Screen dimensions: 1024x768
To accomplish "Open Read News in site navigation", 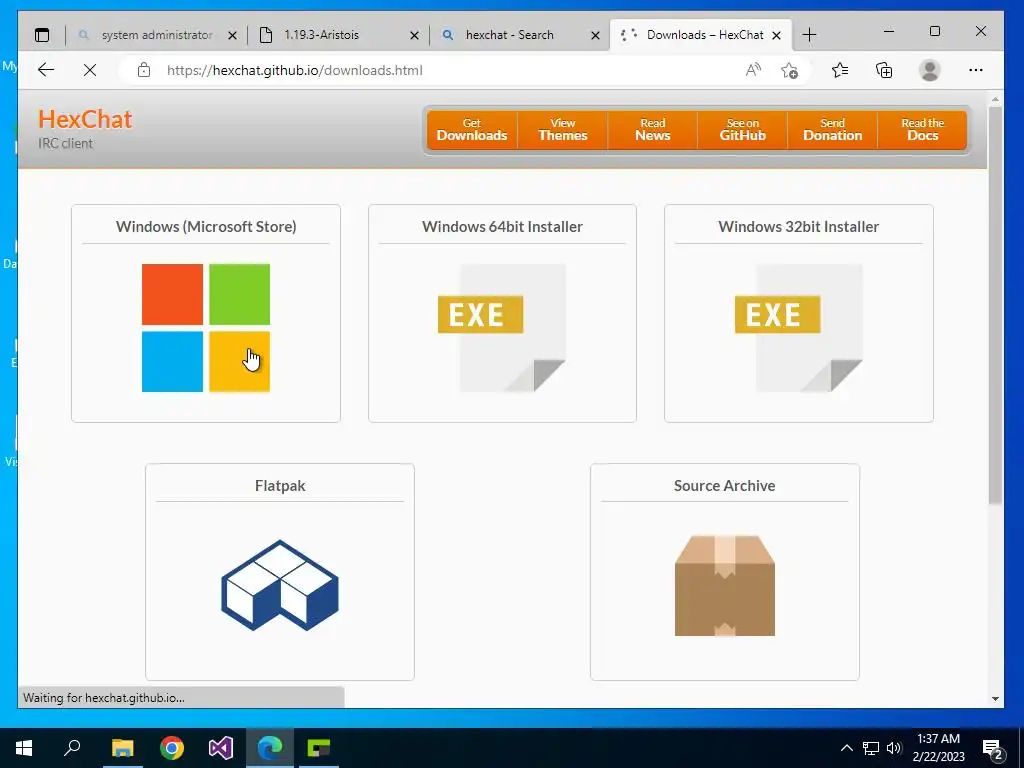I will point(652,130).
